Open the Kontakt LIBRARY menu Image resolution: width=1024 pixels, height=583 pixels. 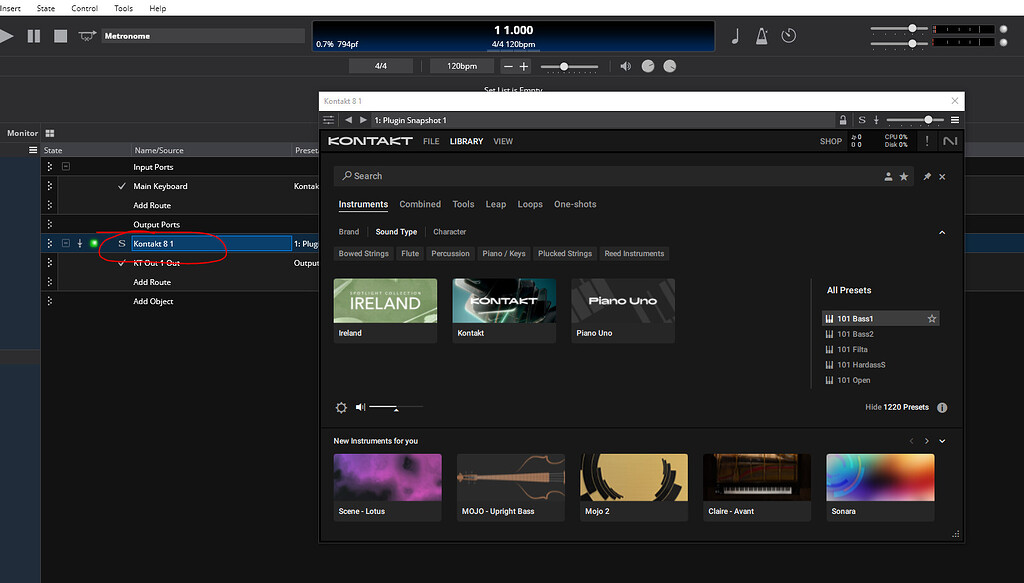coord(466,141)
